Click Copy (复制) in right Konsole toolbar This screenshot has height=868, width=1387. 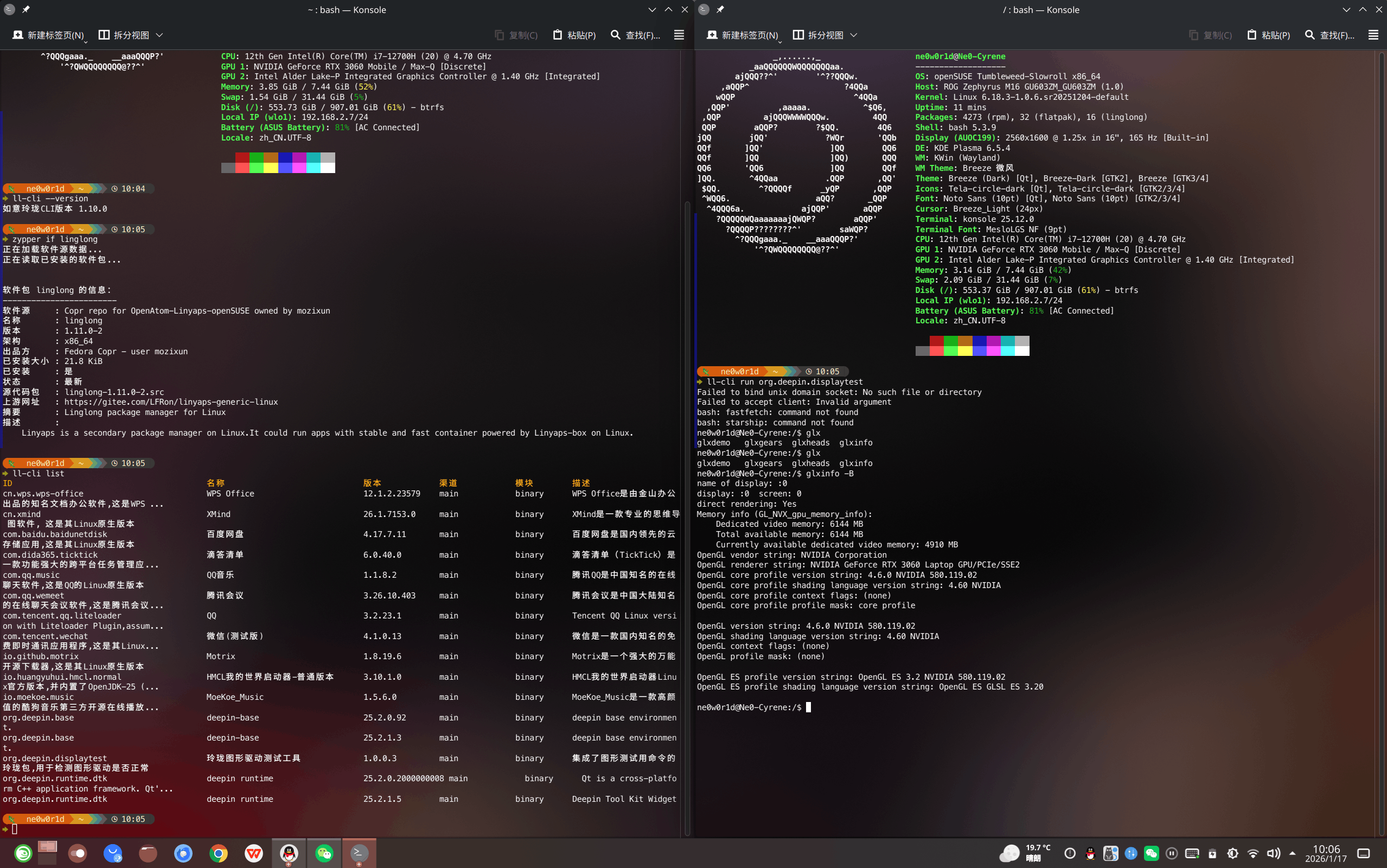[1210, 35]
